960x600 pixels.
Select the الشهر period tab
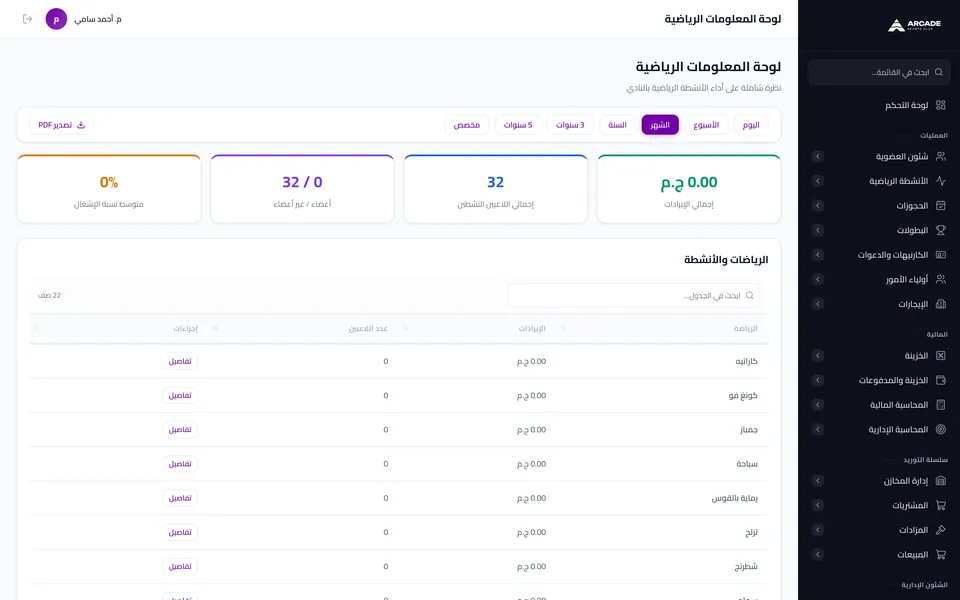click(660, 125)
